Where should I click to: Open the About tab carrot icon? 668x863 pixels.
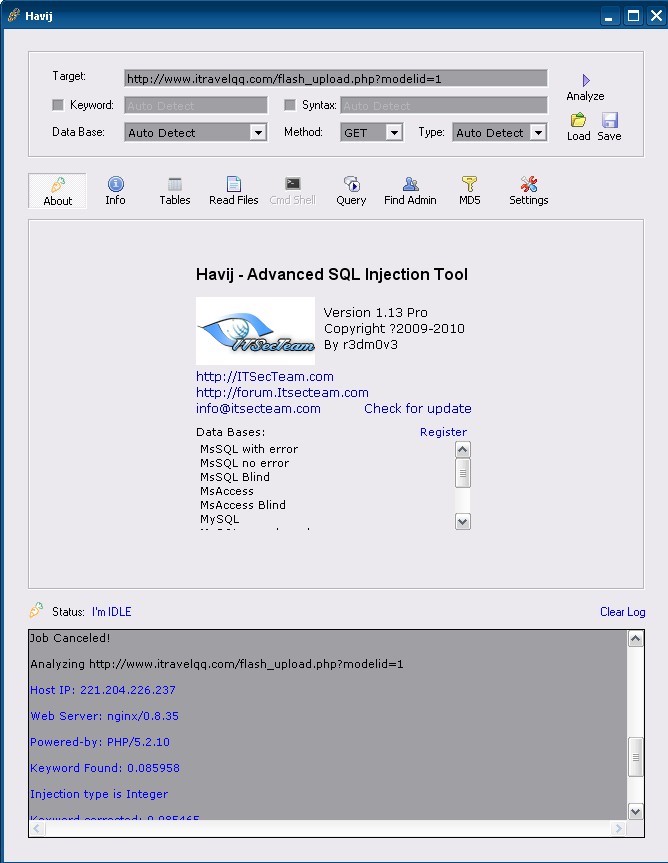pyautogui.click(x=58, y=184)
